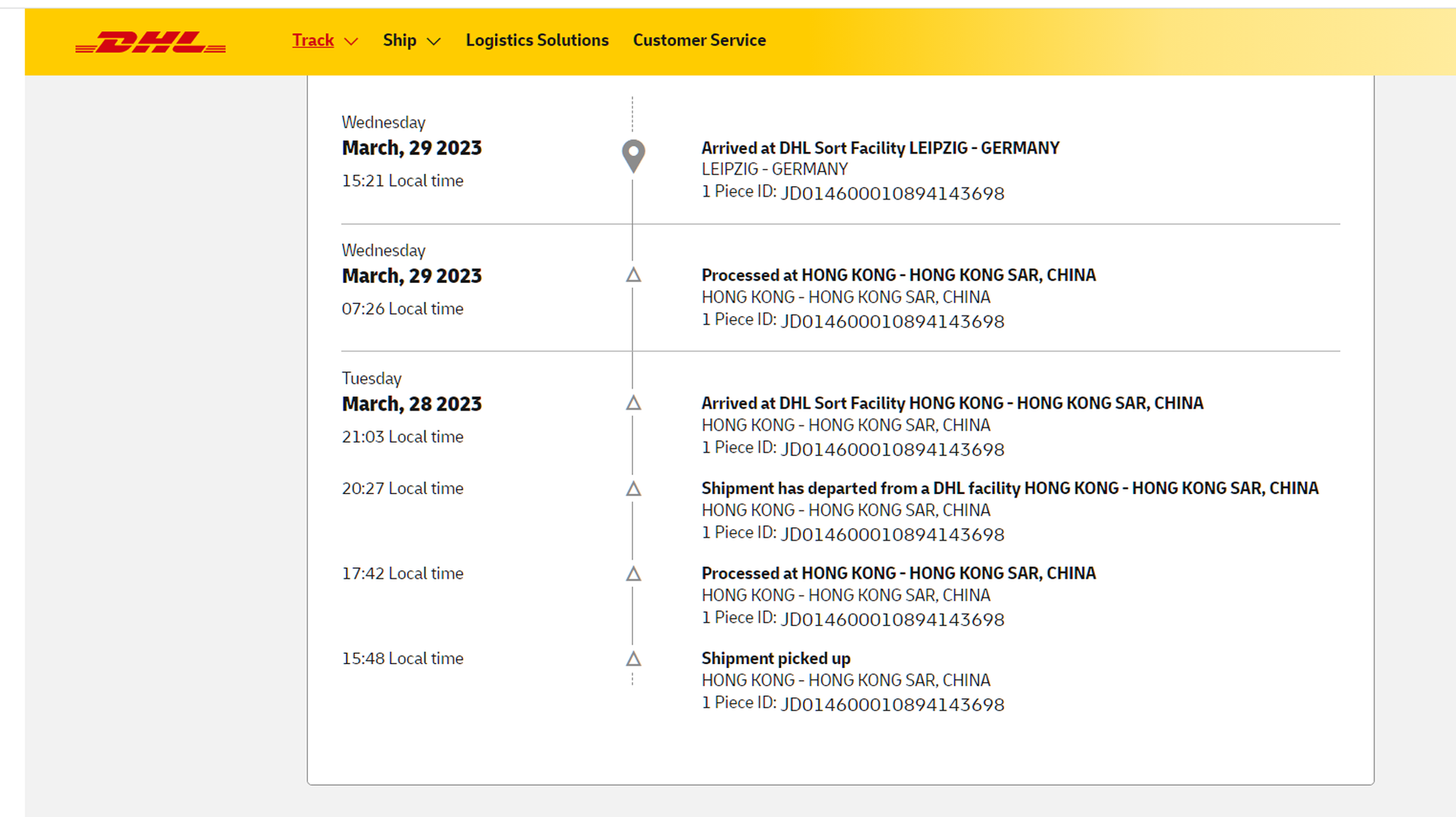Click the Shipment picked up event title
This screenshot has height=817, width=1456.
point(776,658)
